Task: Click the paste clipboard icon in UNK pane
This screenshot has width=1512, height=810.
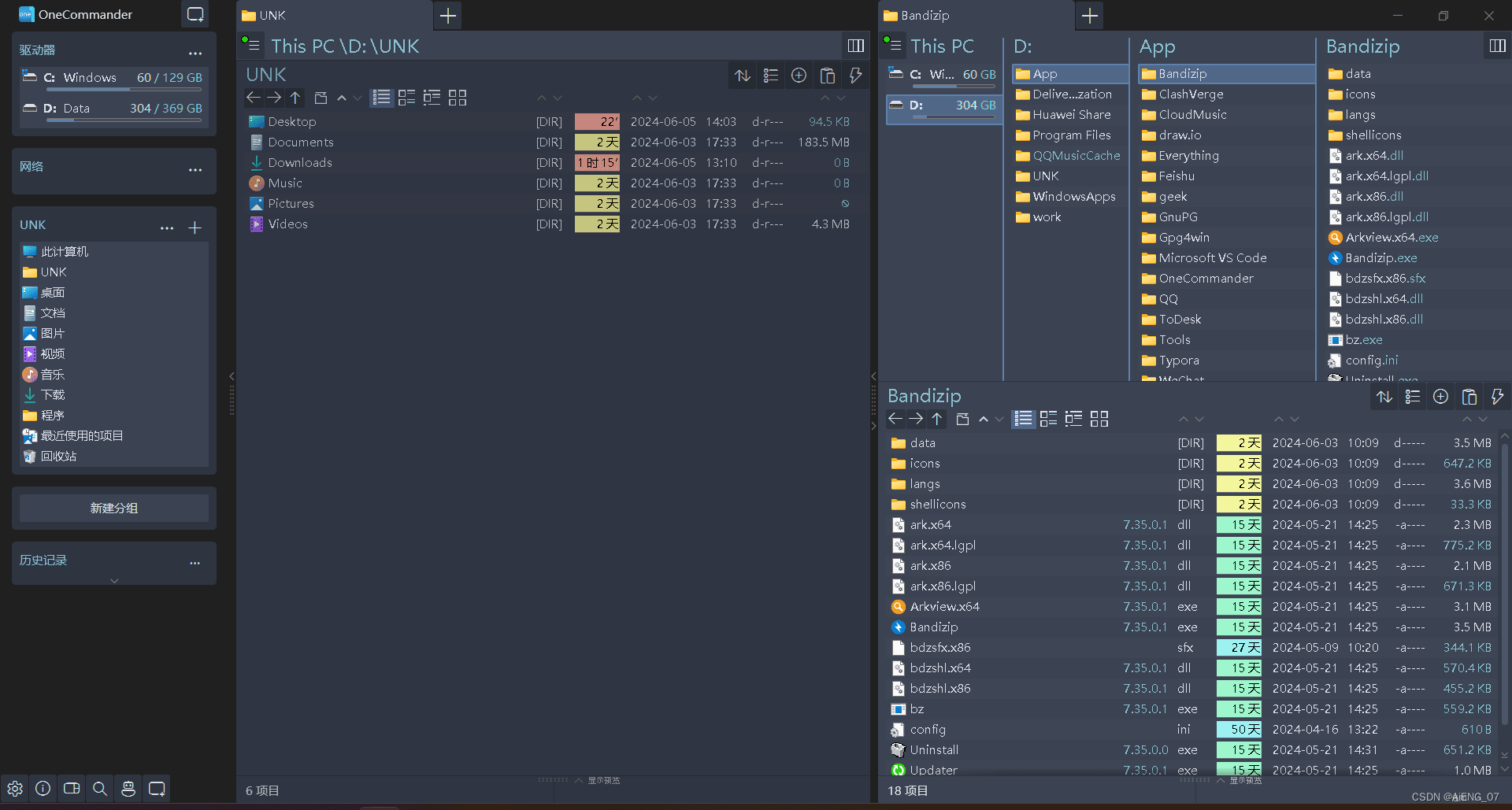Action: click(x=827, y=76)
